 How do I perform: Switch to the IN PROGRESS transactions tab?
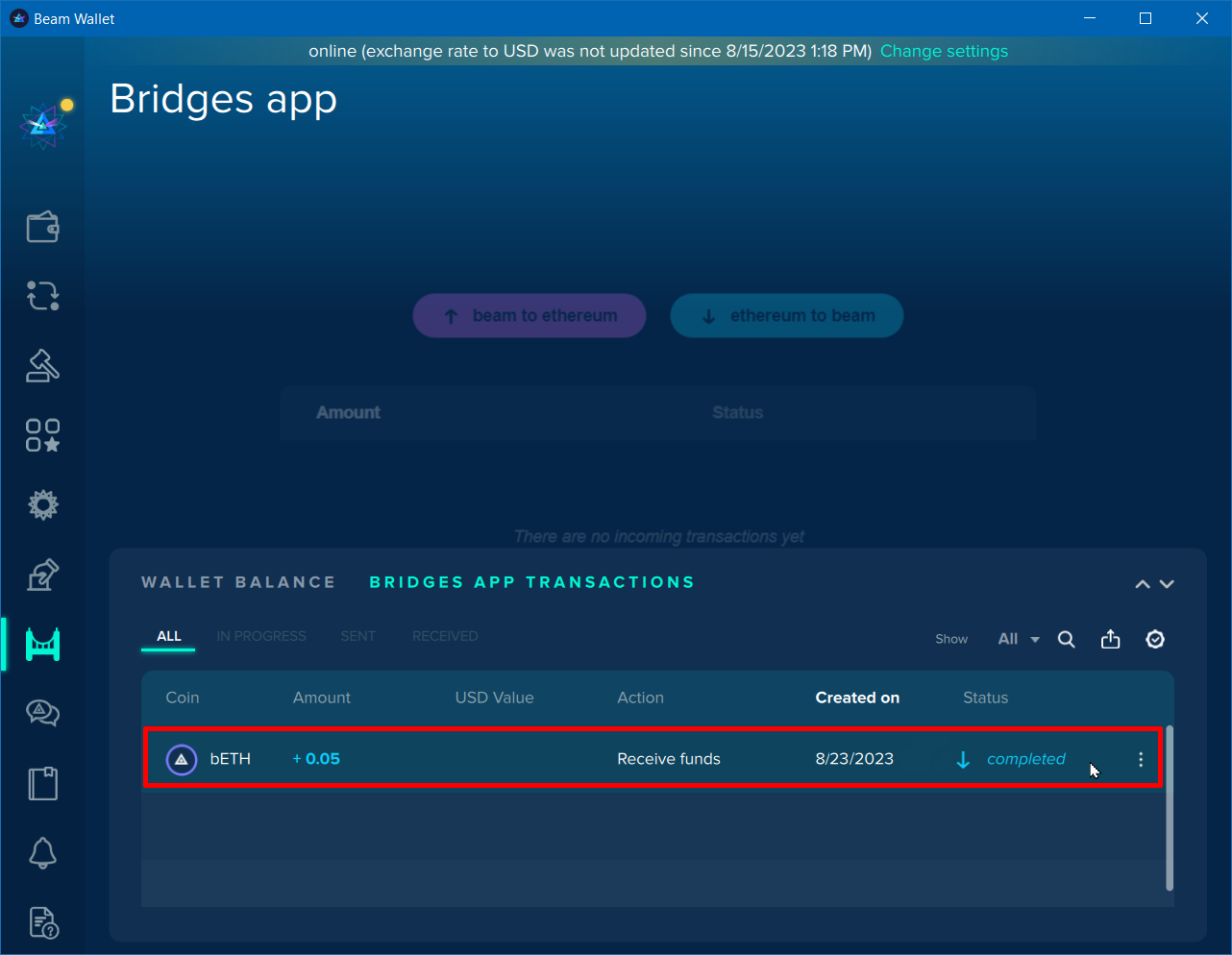(x=260, y=636)
